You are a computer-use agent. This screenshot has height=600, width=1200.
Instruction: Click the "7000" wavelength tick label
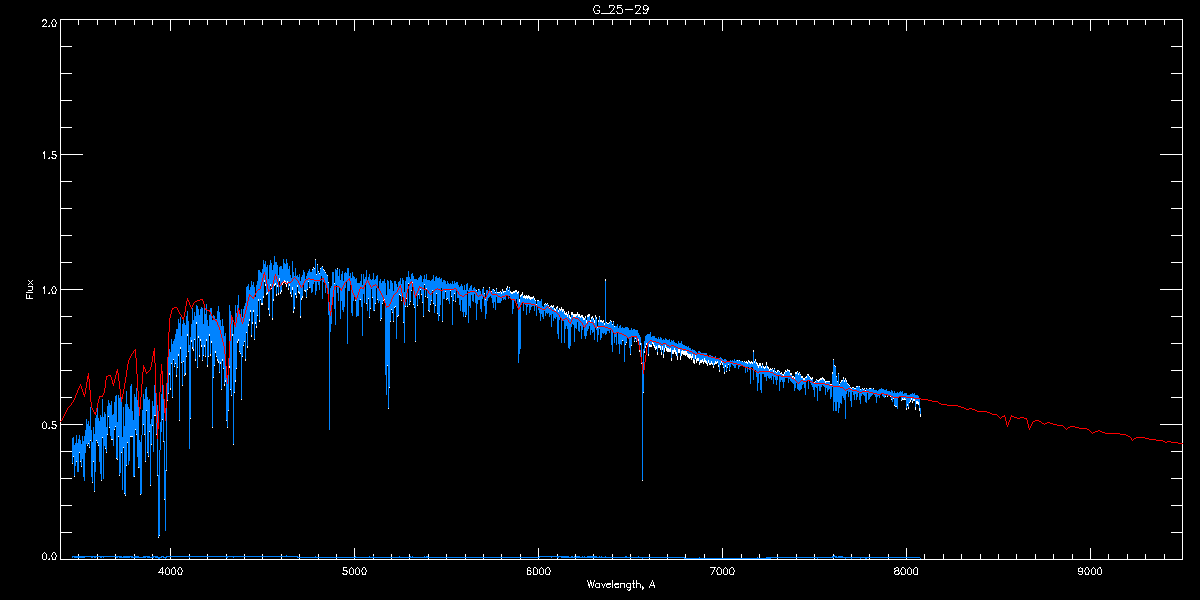pos(722,572)
